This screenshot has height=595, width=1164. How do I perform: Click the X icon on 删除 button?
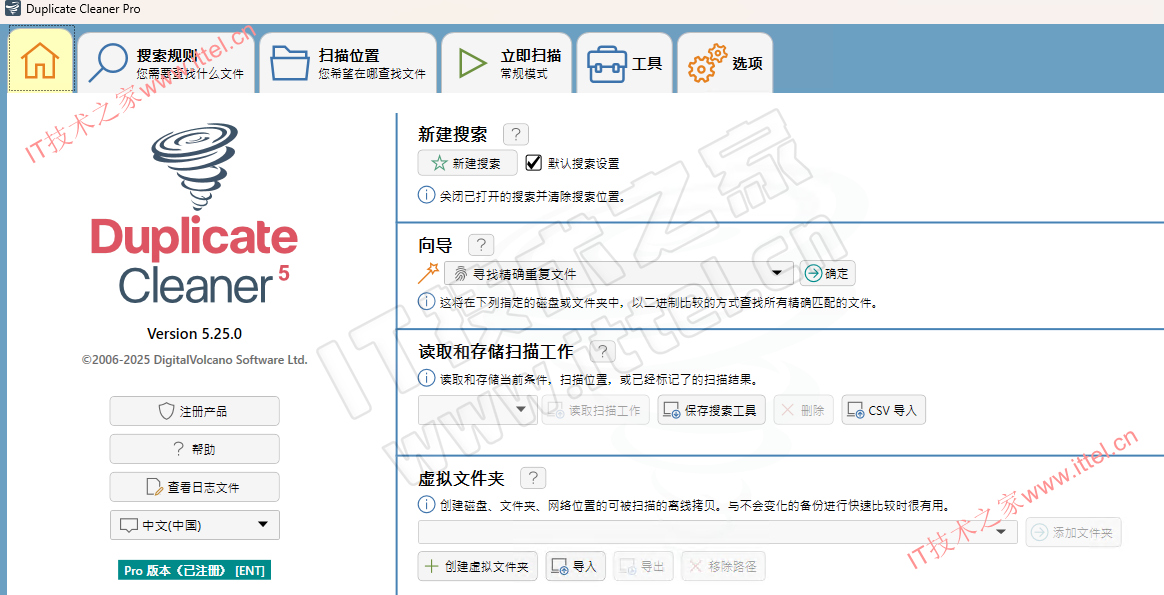(788, 410)
